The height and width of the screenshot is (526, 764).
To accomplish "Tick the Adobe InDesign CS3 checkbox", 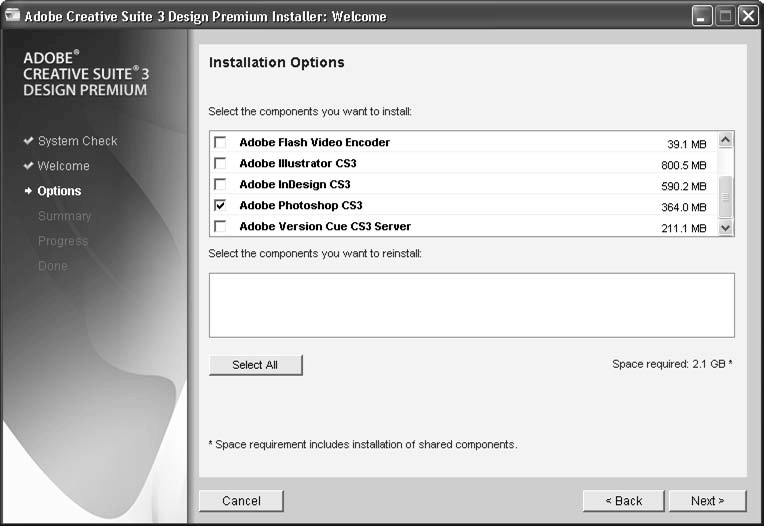I will point(220,185).
